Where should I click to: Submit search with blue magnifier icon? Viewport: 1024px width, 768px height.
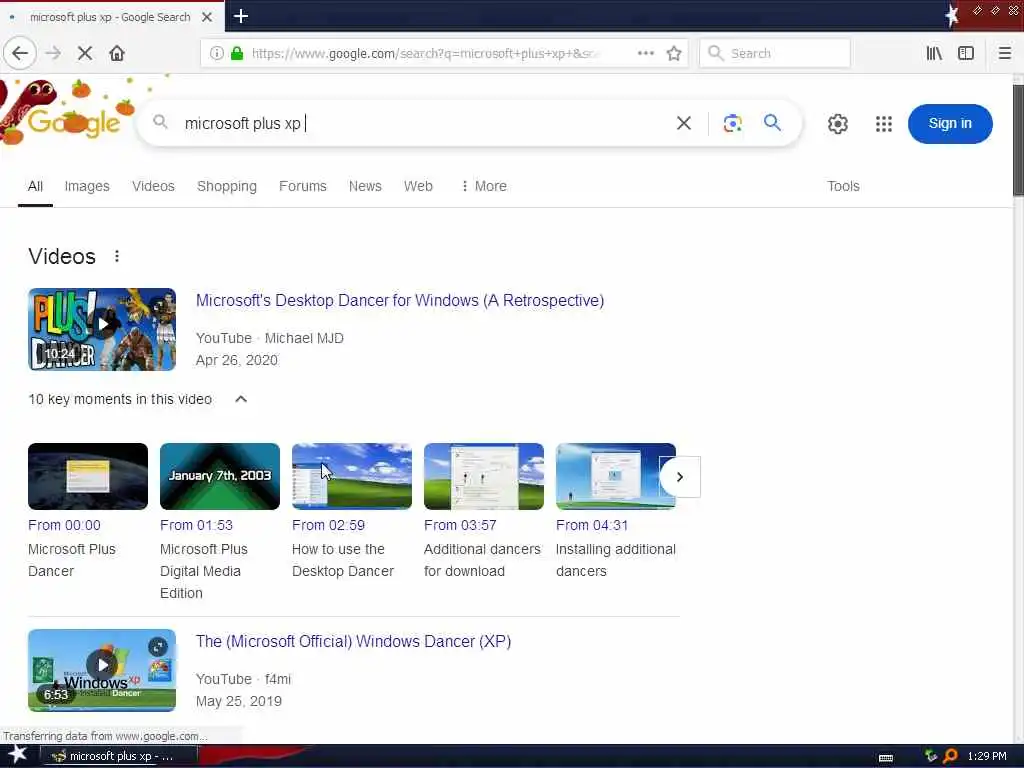pos(772,123)
